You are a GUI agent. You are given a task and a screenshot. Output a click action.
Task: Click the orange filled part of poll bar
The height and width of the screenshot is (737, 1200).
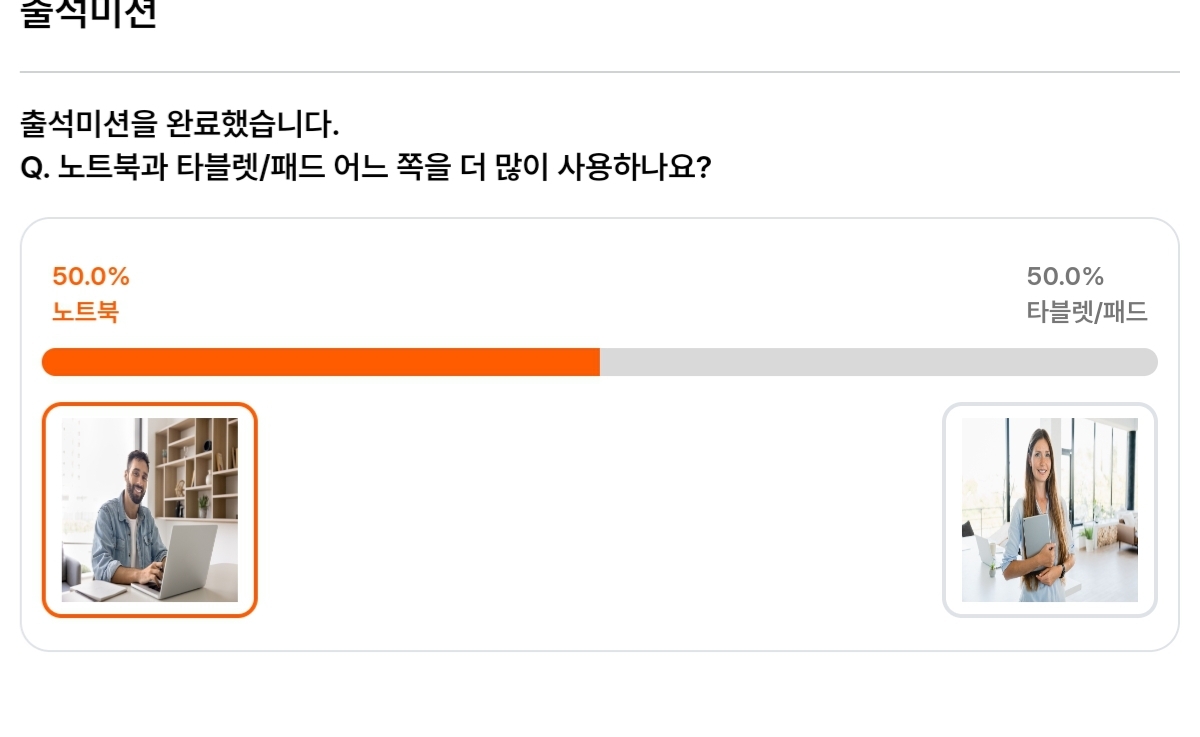click(320, 362)
